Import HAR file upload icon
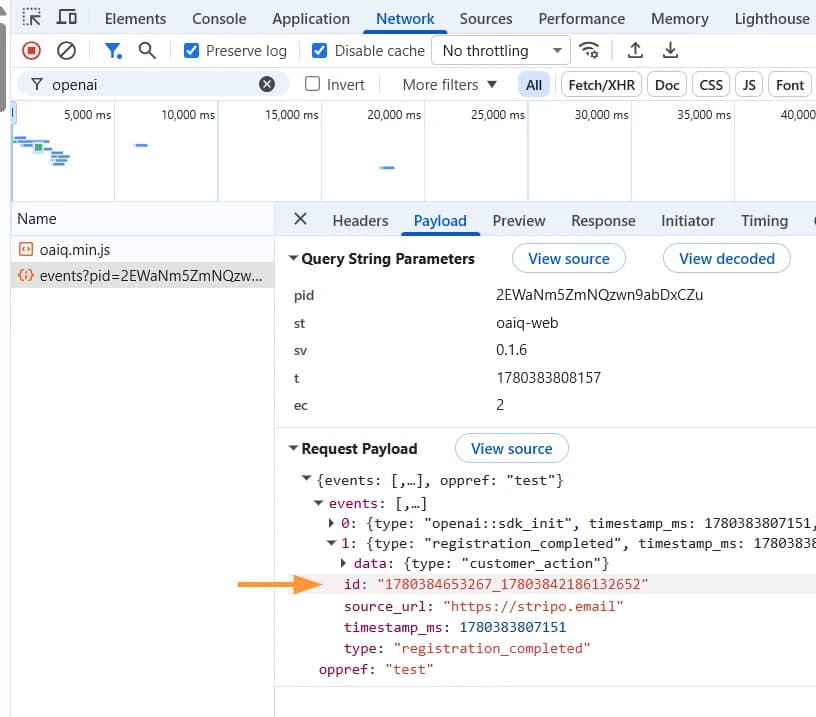Screen dimensions: 816x717 (635, 50)
